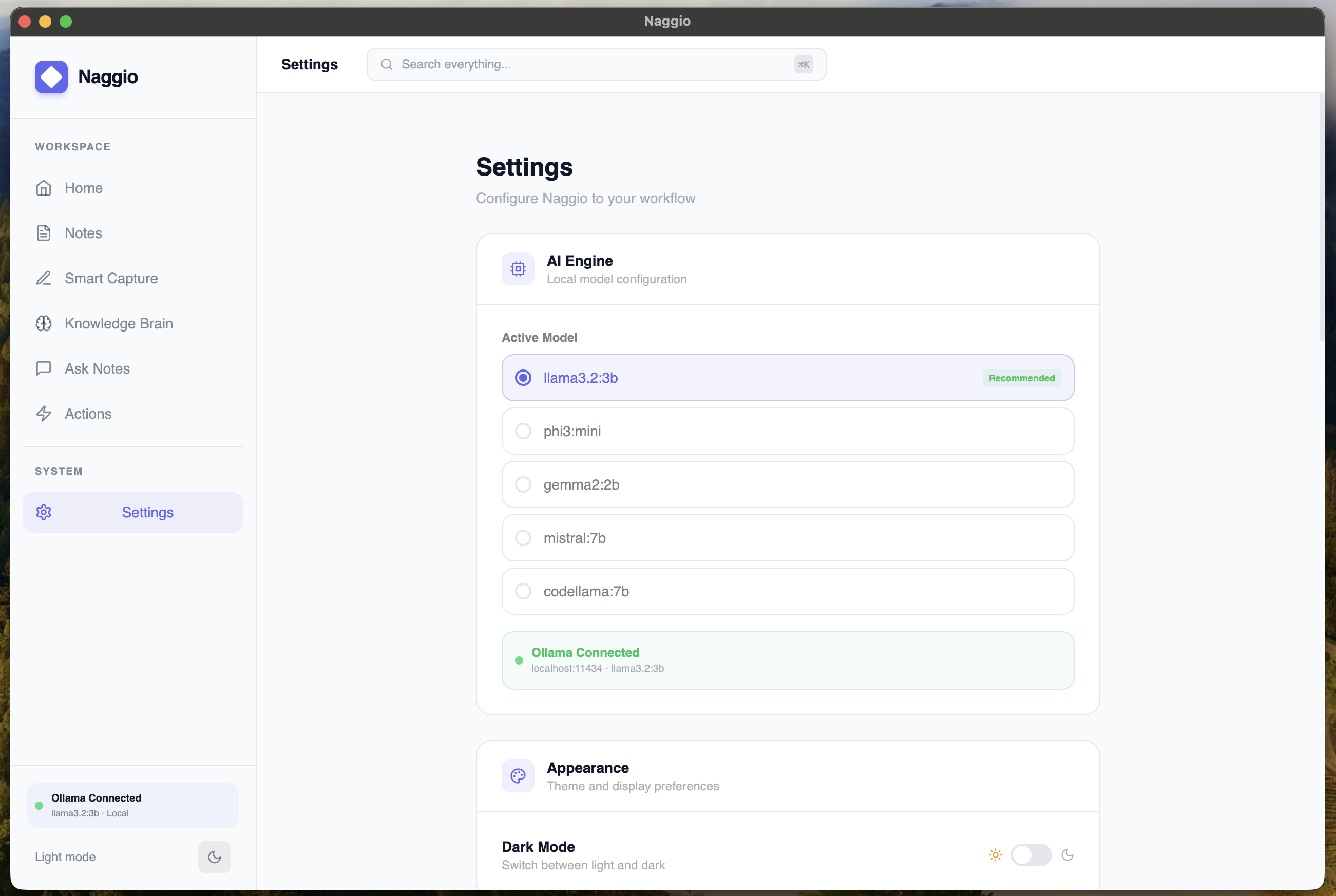Navigate to Ask Notes
1336x896 pixels.
(132, 368)
